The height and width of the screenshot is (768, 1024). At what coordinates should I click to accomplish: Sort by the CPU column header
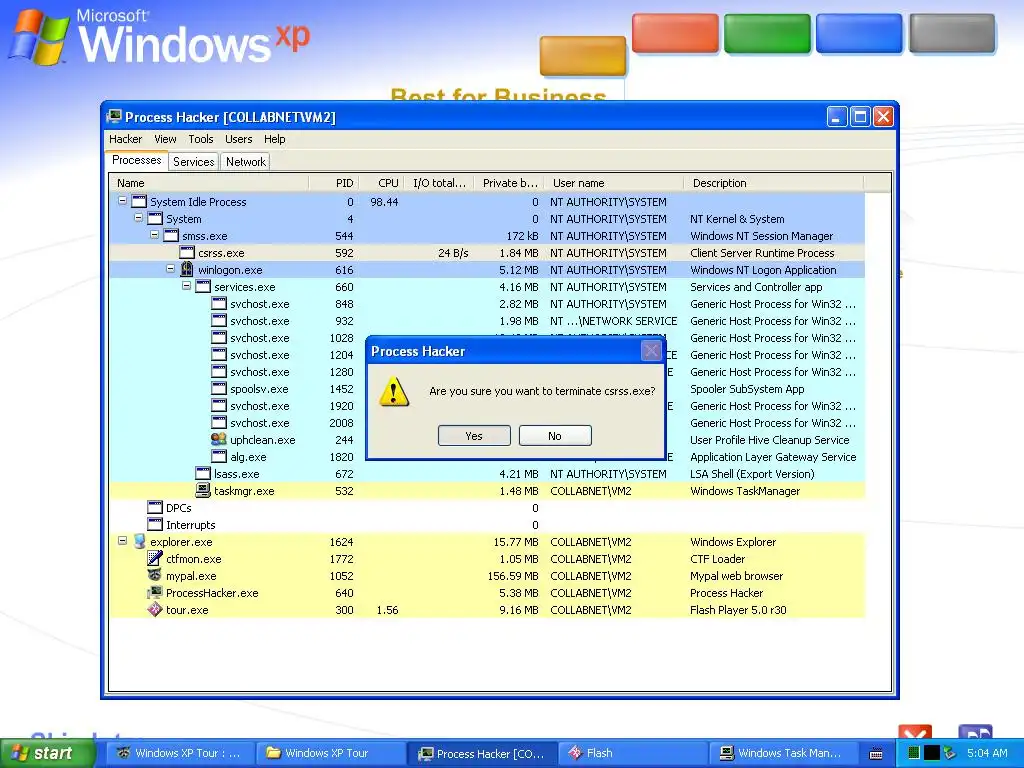click(x=382, y=183)
